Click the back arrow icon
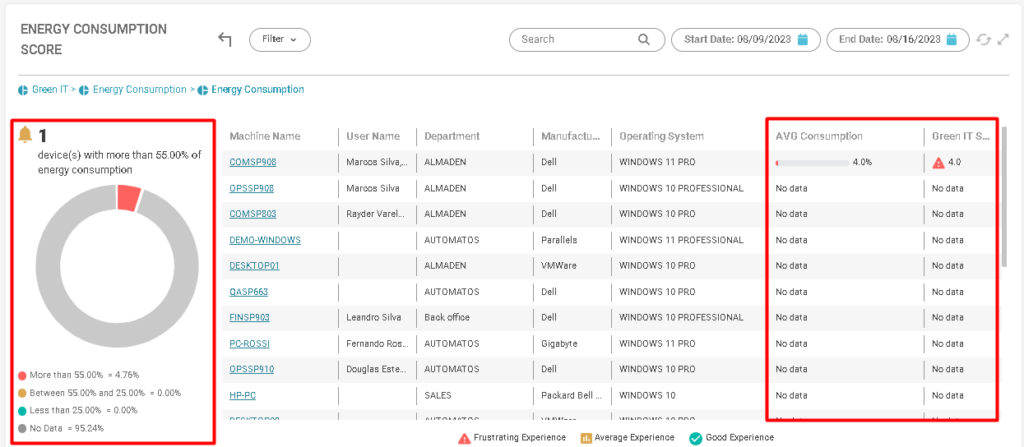The image size is (1024, 447). click(225, 39)
